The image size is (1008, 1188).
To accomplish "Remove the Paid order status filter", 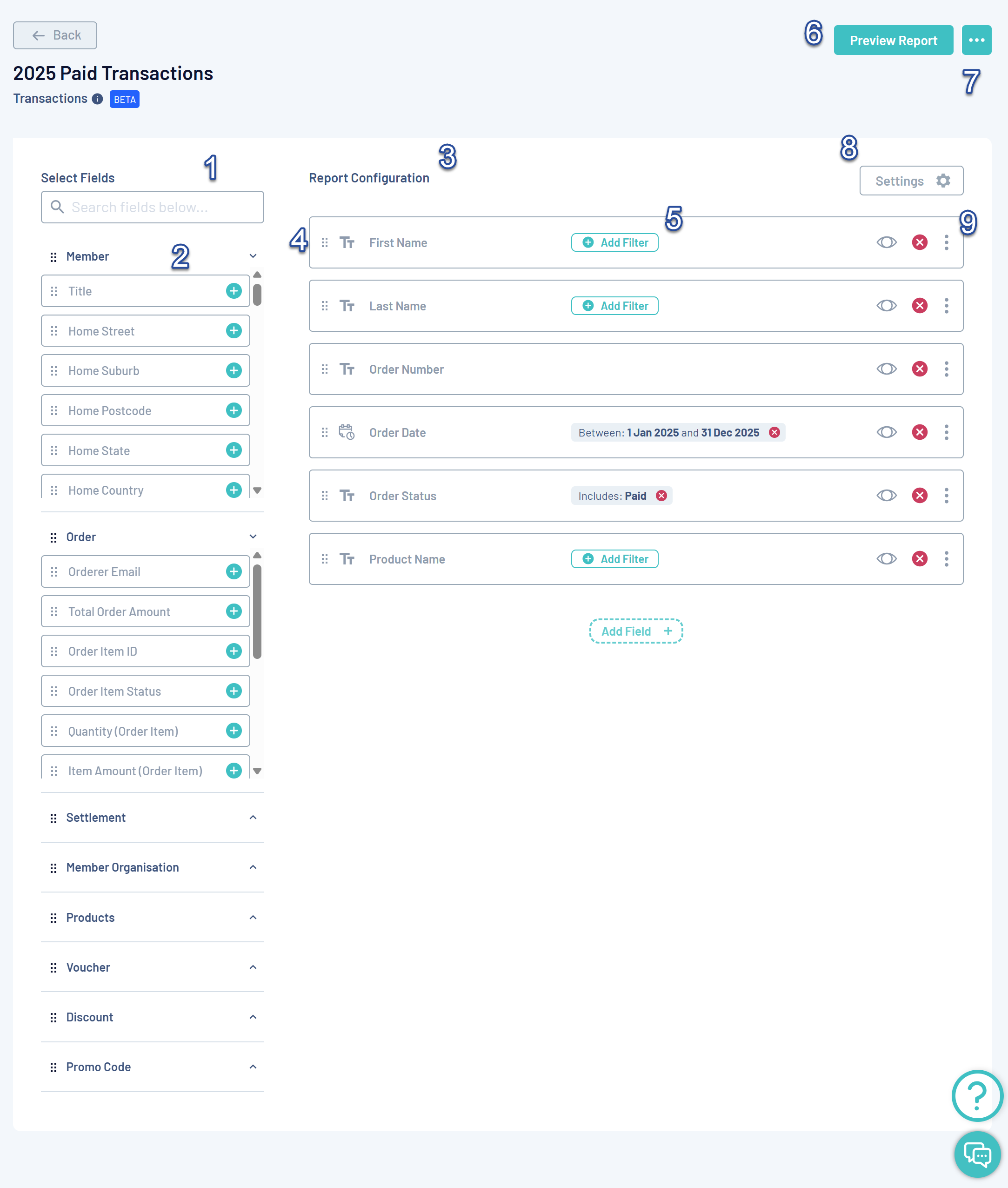I will click(x=661, y=496).
